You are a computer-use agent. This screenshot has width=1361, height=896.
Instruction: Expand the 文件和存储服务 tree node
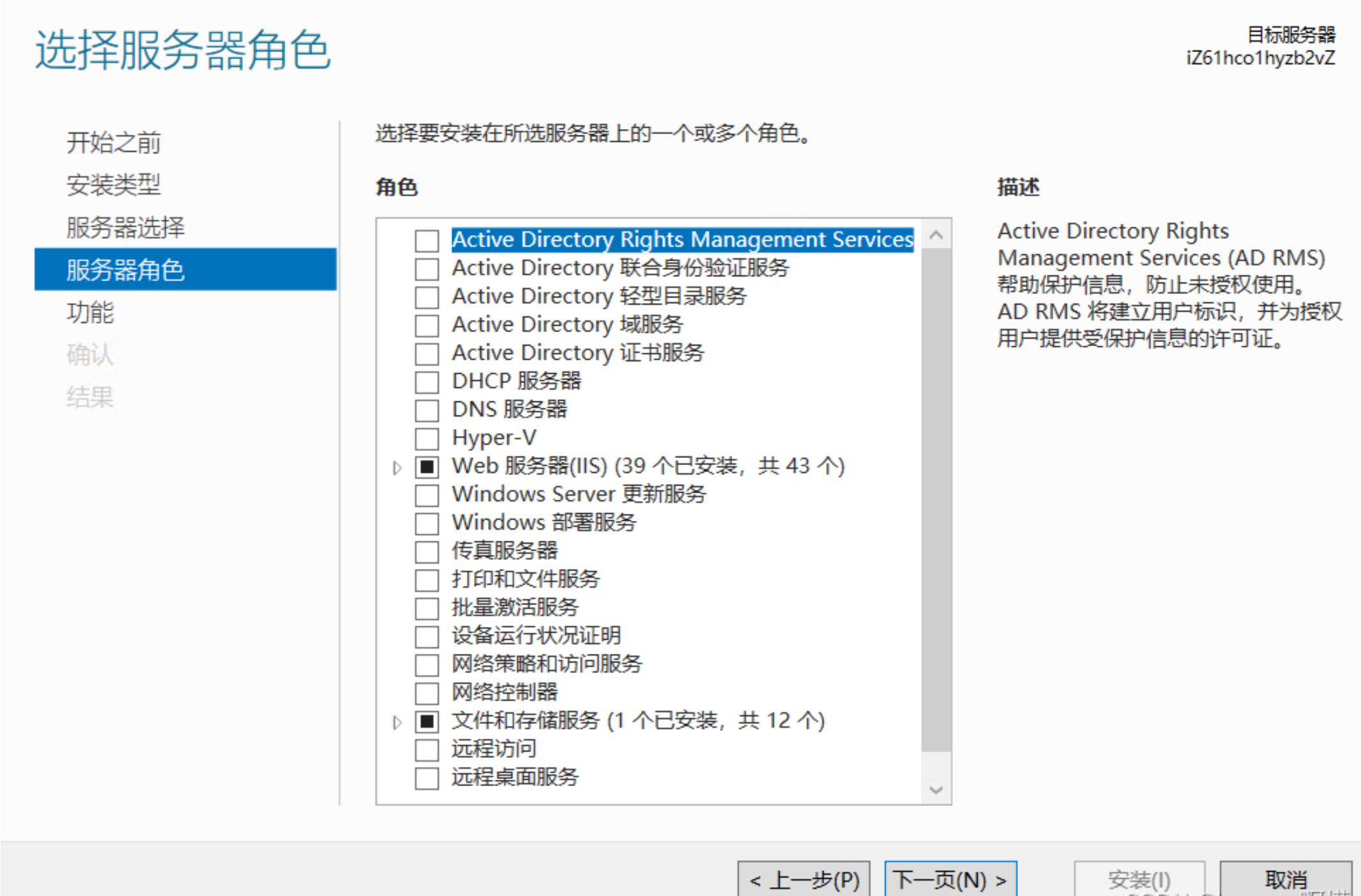(x=397, y=722)
